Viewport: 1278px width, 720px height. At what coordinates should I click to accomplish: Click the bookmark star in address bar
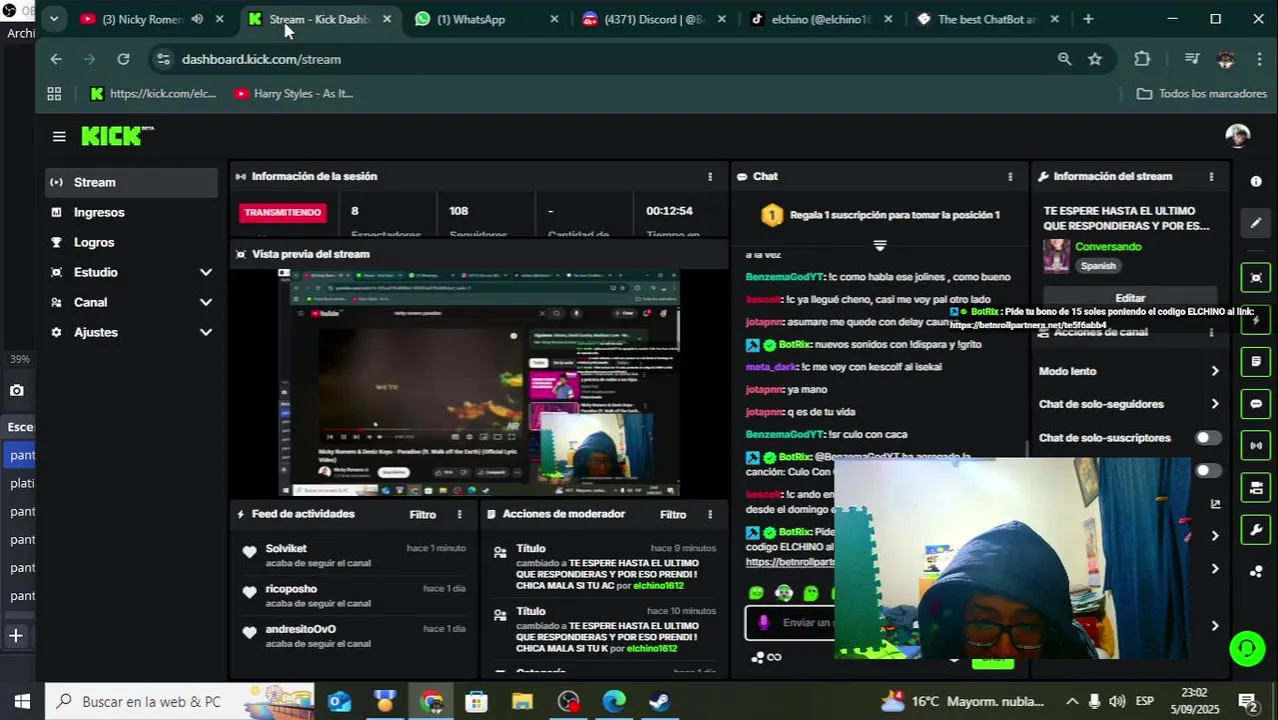[1095, 59]
